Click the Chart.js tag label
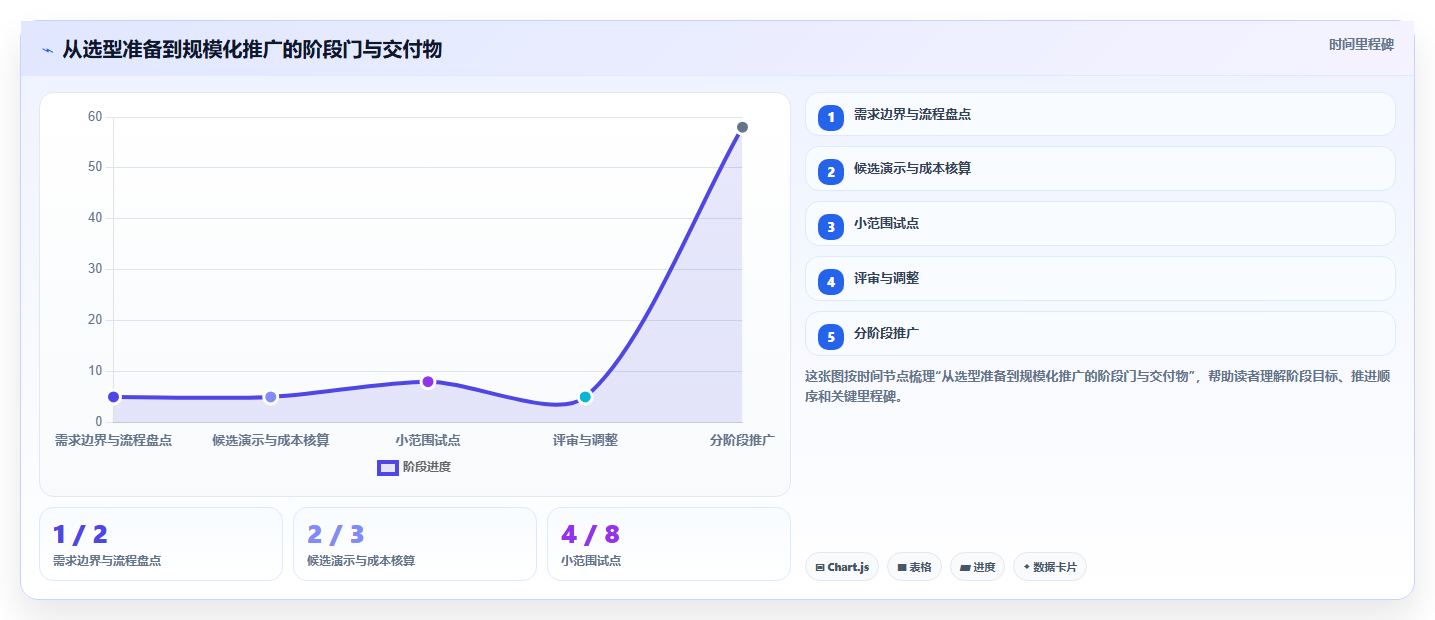 [x=848, y=567]
